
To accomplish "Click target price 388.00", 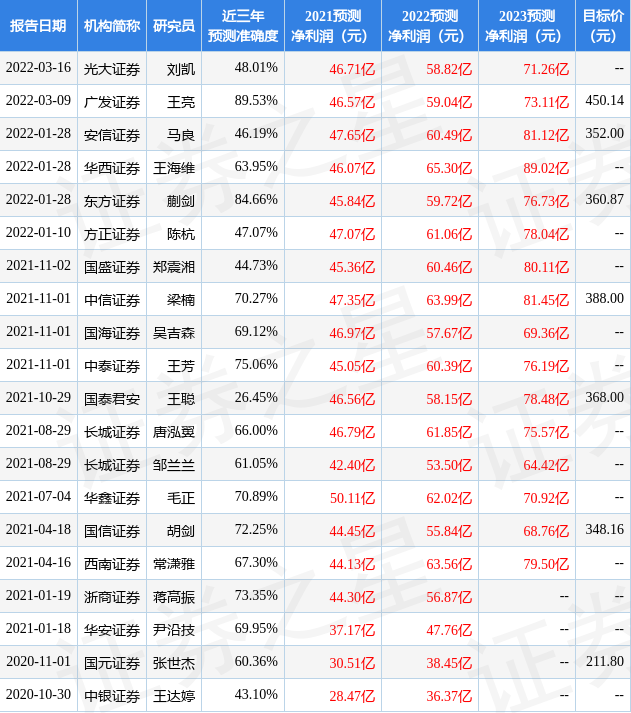I will (x=604, y=298).
